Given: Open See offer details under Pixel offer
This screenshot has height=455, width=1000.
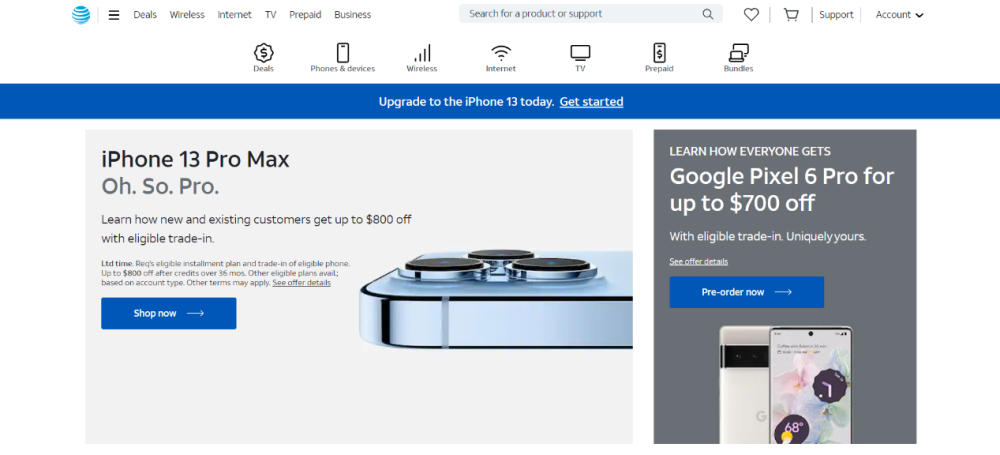Looking at the screenshot, I should [698, 262].
